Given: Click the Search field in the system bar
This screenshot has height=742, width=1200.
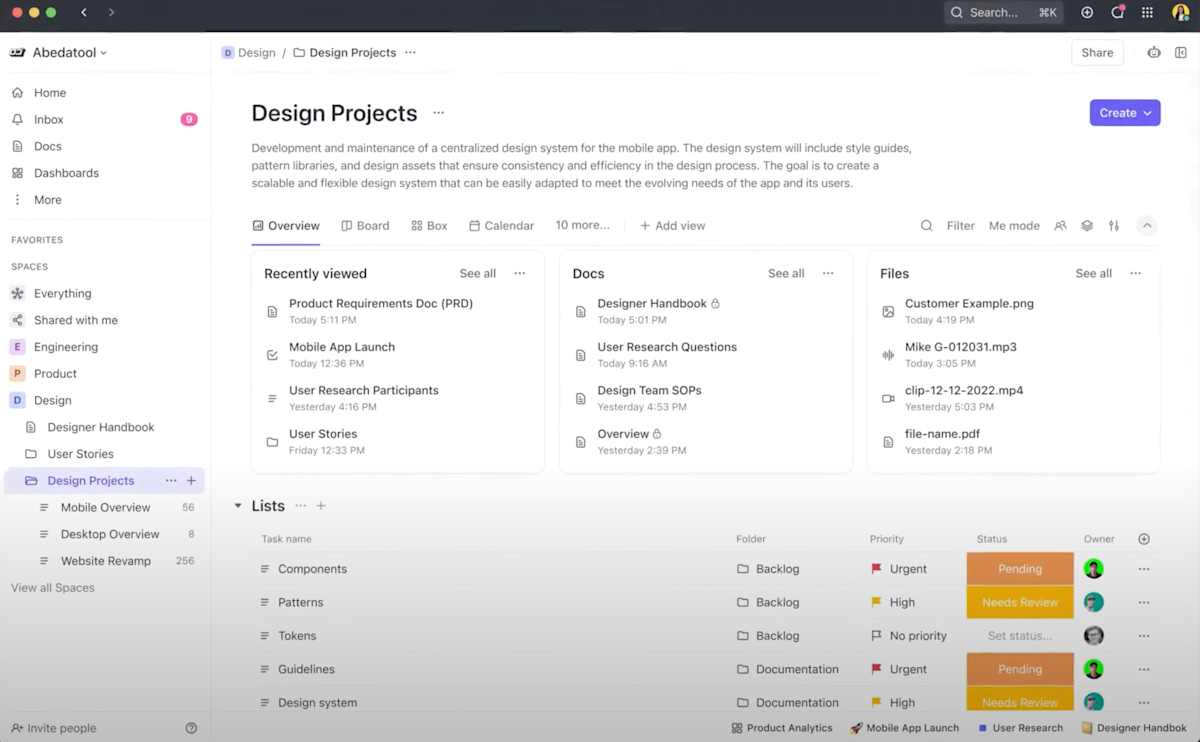Looking at the screenshot, I should (1002, 12).
